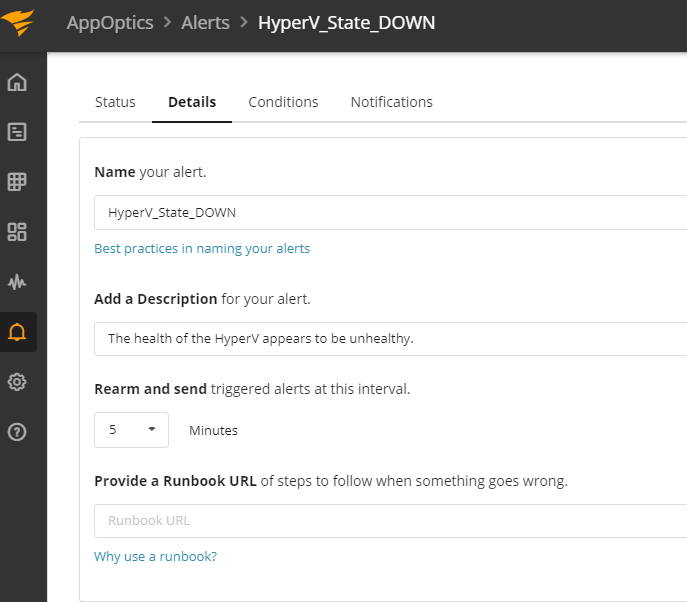Select the Alerts bell icon in the sidebar
687x602 pixels.
tap(18, 332)
